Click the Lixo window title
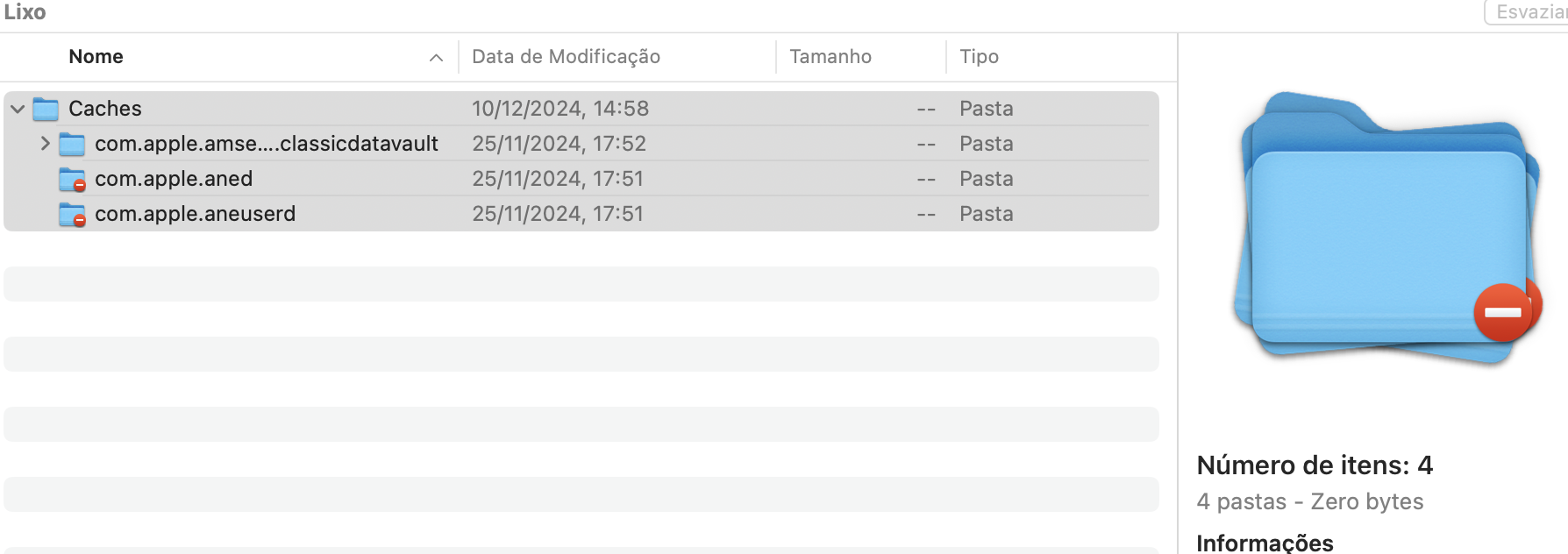1568x554 pixels. click(x=25, y=12)
